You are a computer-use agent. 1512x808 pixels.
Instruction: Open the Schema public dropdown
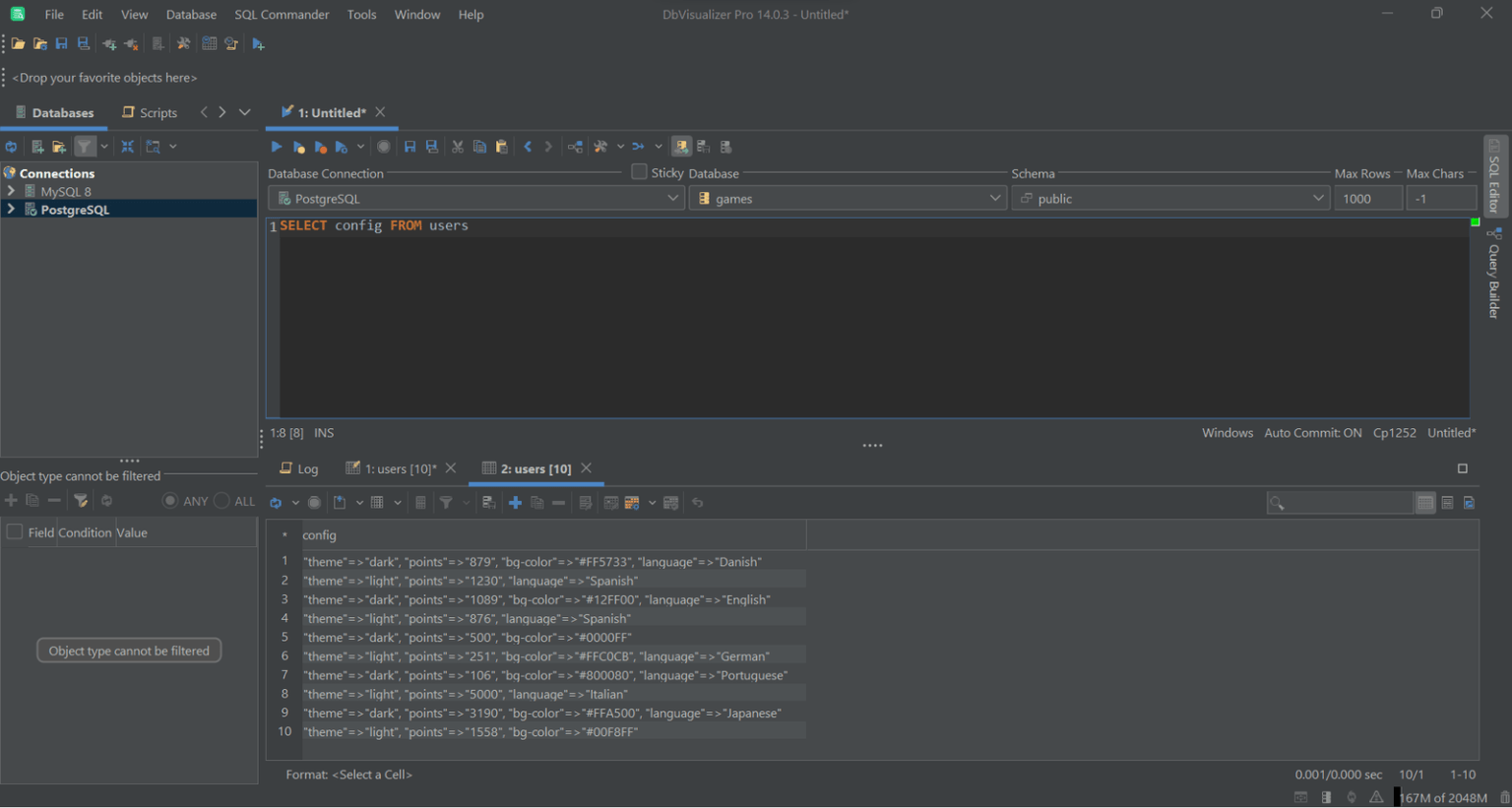pos(1170,199)
